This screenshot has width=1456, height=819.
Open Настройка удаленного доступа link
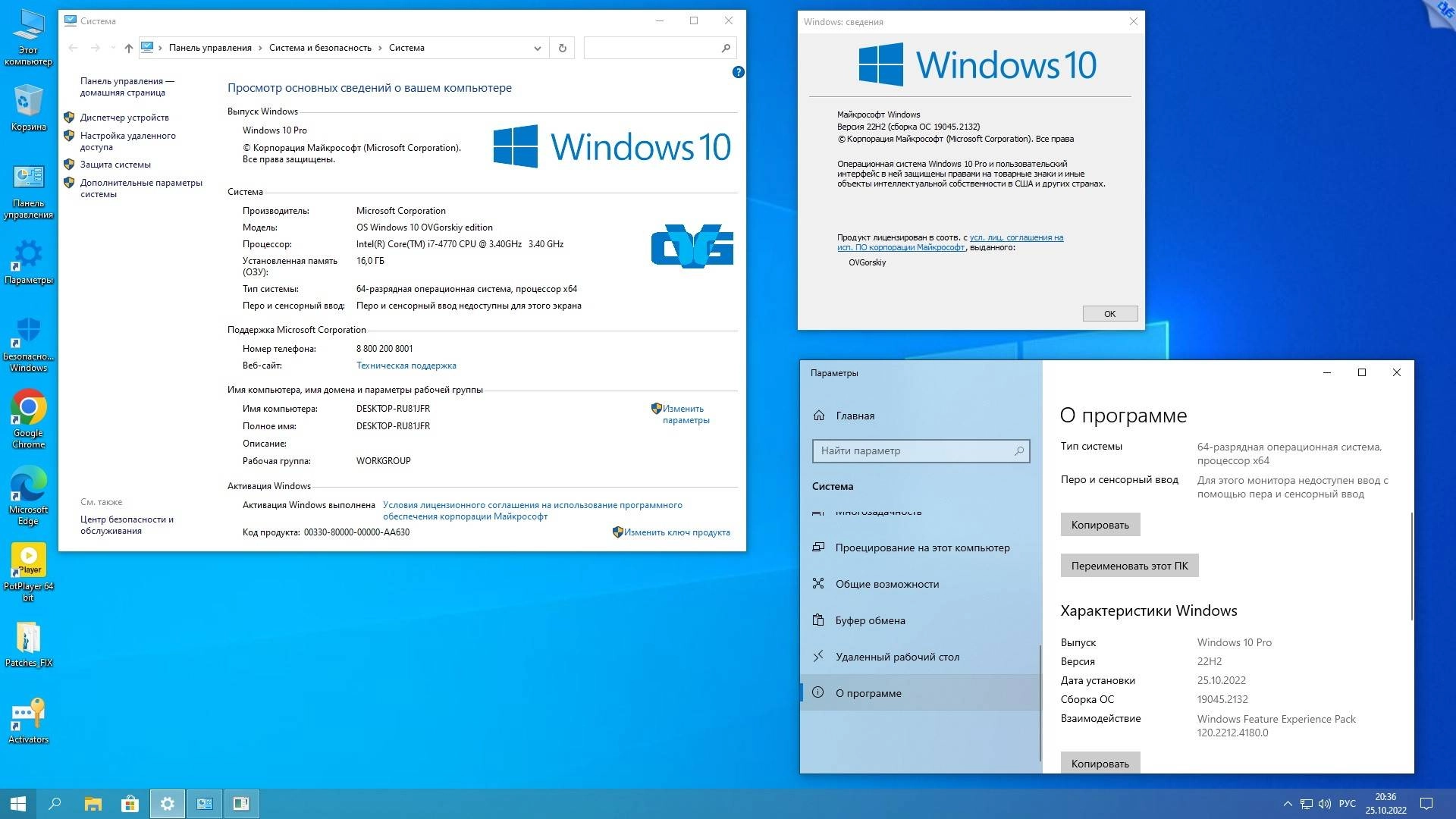127,141
